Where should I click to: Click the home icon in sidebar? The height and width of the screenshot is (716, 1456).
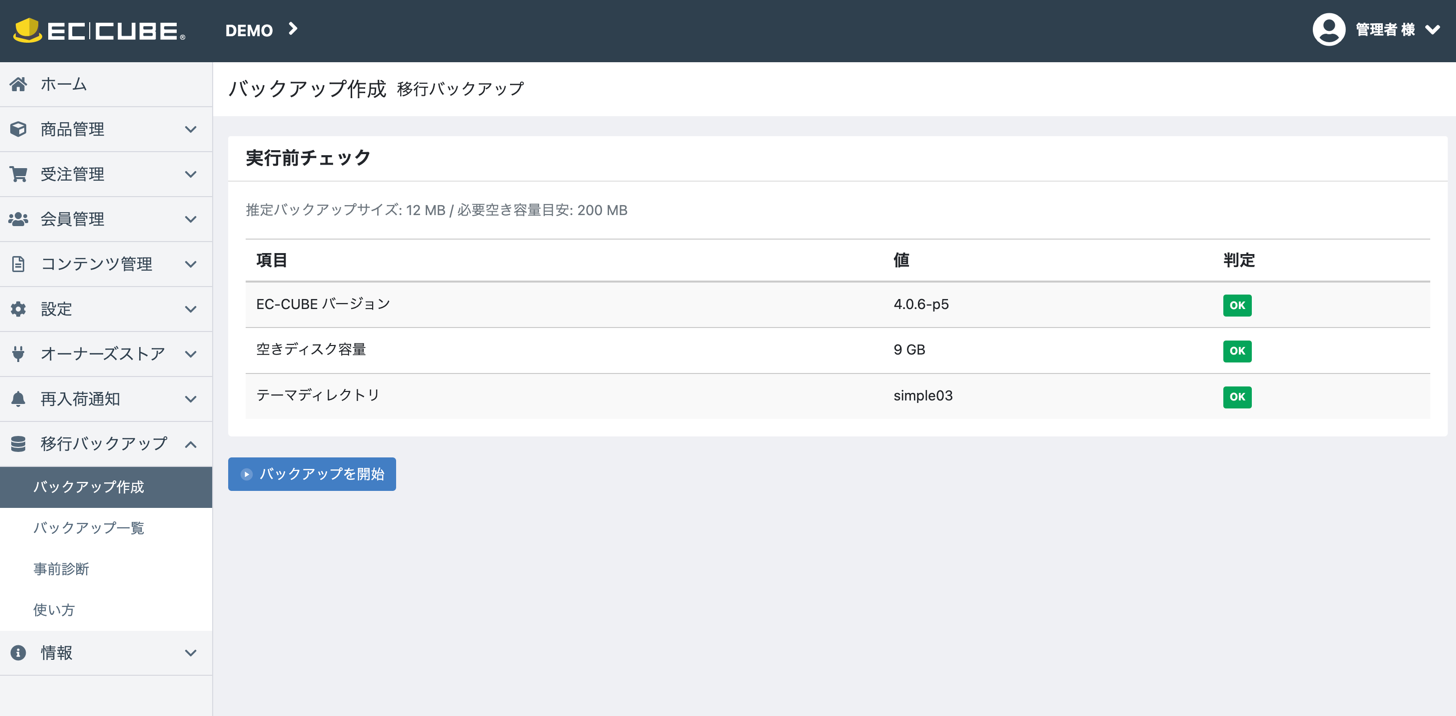(x=18, y=85)
